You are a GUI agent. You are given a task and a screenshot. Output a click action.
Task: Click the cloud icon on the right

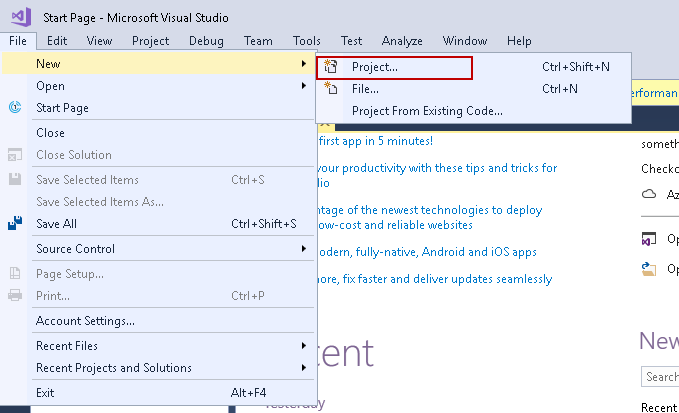point(649,194)
